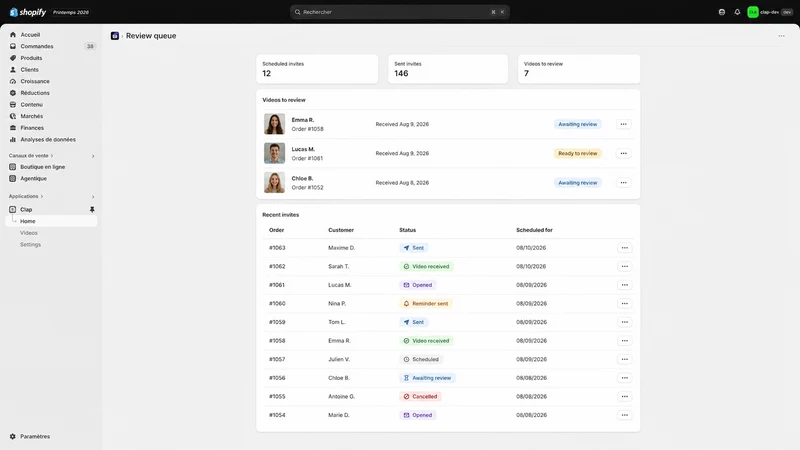This screenshot has width=800, height=450.
Task: Open the page more-actions menu top right
Action: 781,36
